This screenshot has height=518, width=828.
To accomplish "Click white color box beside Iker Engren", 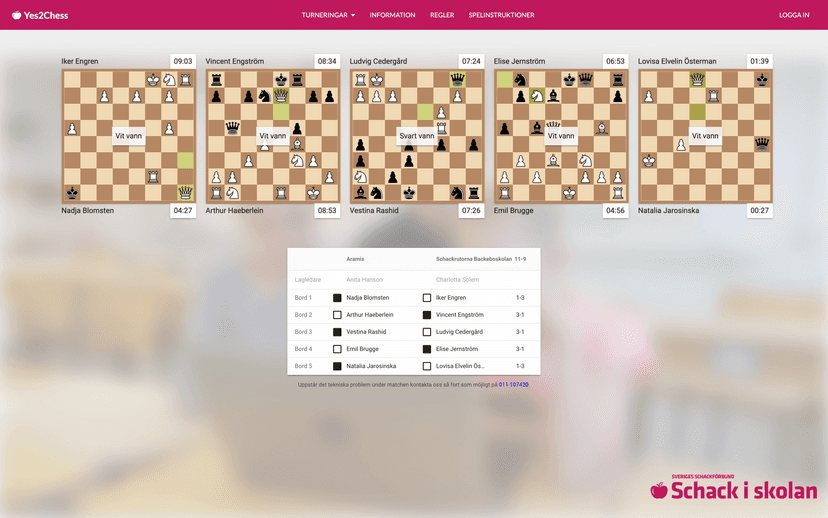I will [x=427, y=298].
